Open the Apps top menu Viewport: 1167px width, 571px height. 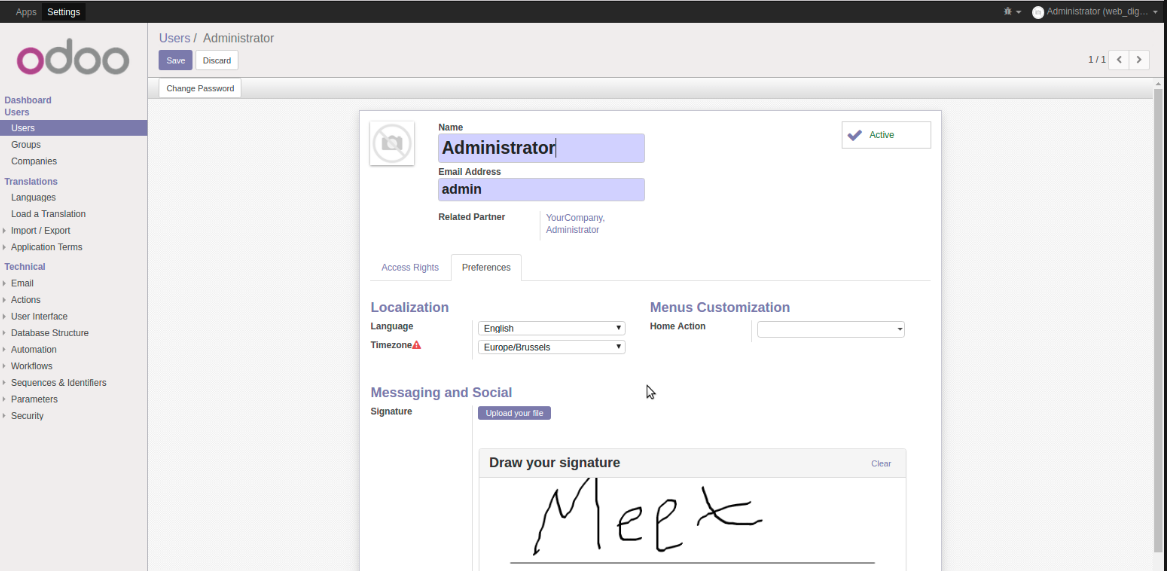[26, 12]
